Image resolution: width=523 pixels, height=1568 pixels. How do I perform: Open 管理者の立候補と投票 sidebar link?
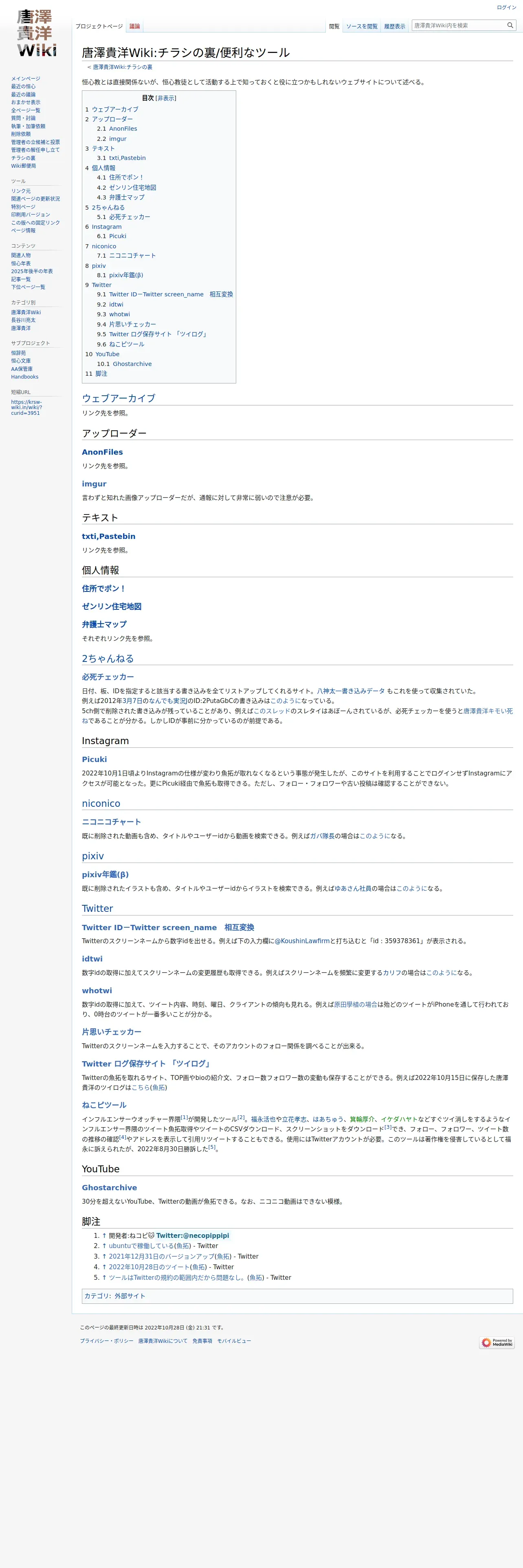tap(35, 142)
